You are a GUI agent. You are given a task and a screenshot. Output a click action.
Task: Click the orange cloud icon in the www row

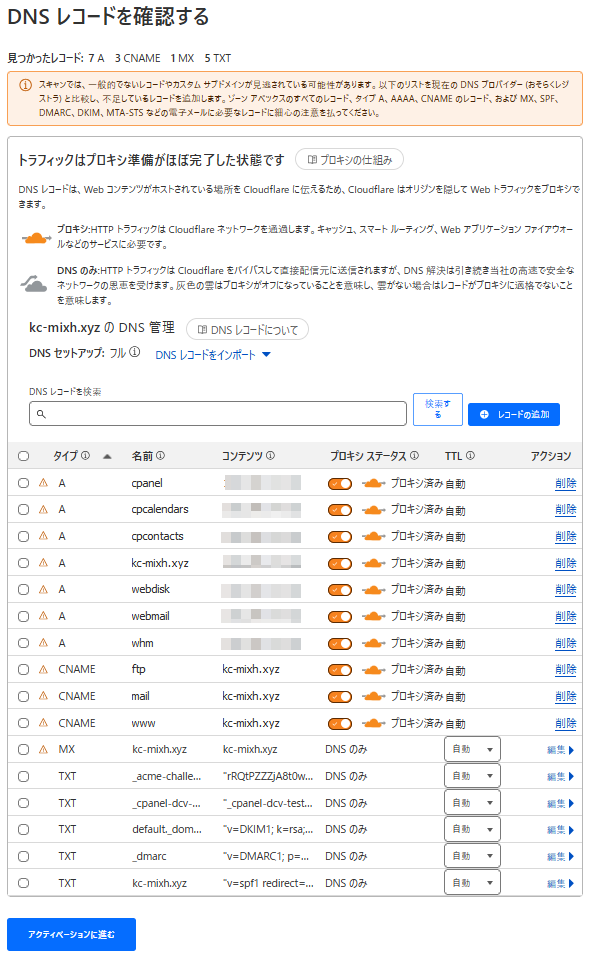pos(373,724)
